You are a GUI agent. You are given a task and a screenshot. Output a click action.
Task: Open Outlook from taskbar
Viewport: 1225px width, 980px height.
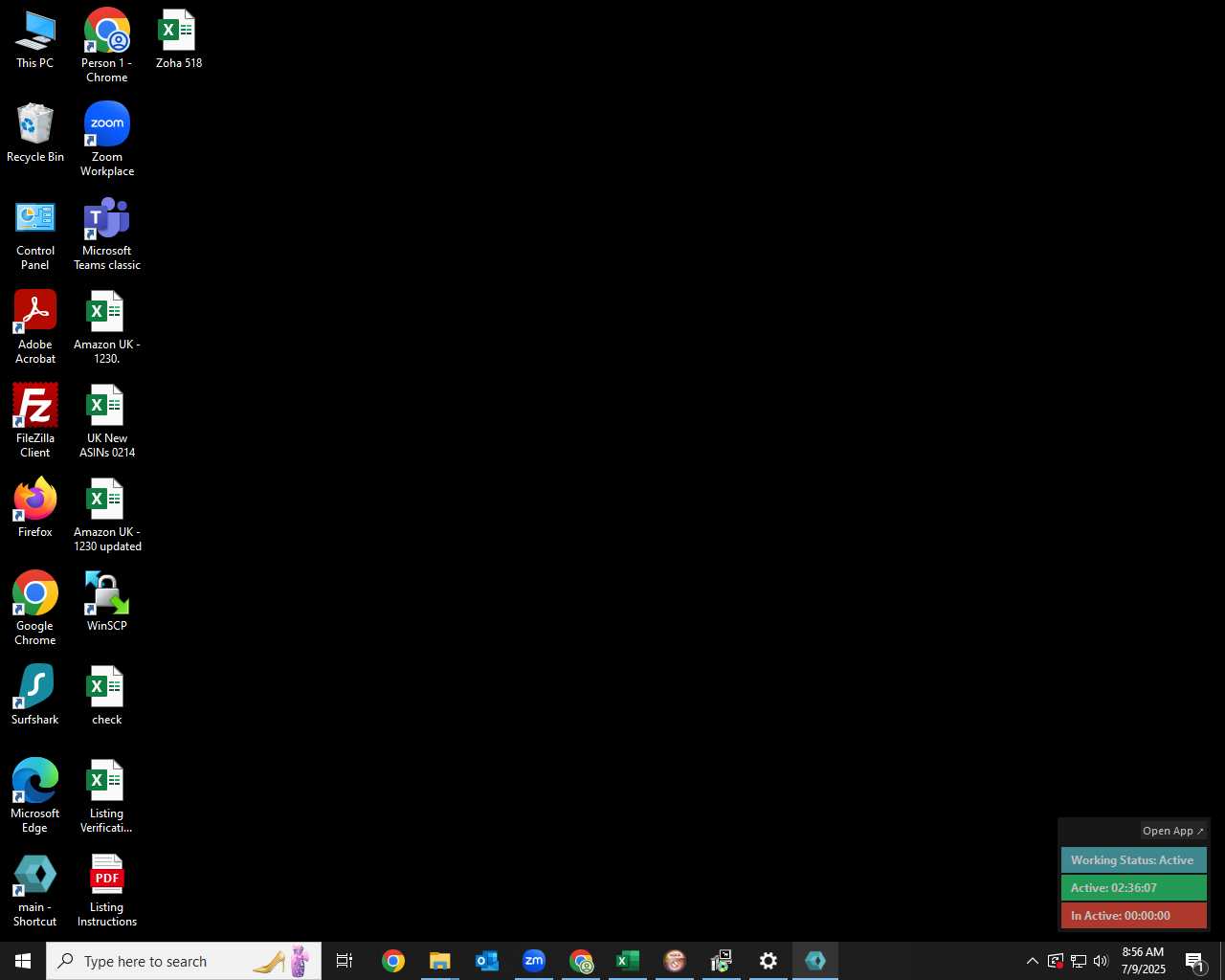point(487,961)
